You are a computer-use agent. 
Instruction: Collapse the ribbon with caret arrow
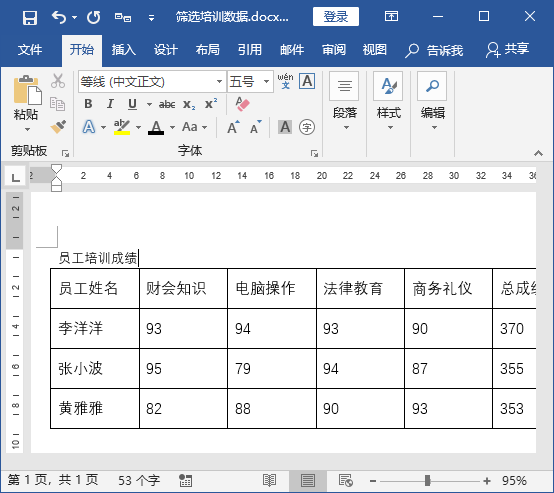(x=538, y=153)
